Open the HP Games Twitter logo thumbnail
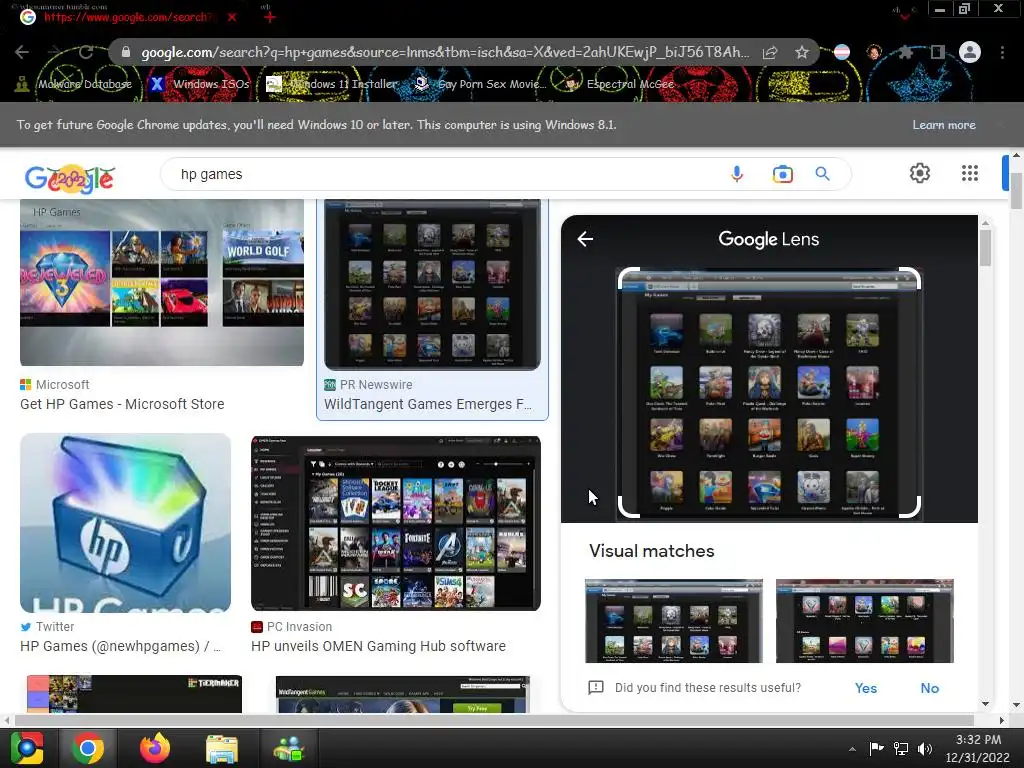 tap(125, 522)
